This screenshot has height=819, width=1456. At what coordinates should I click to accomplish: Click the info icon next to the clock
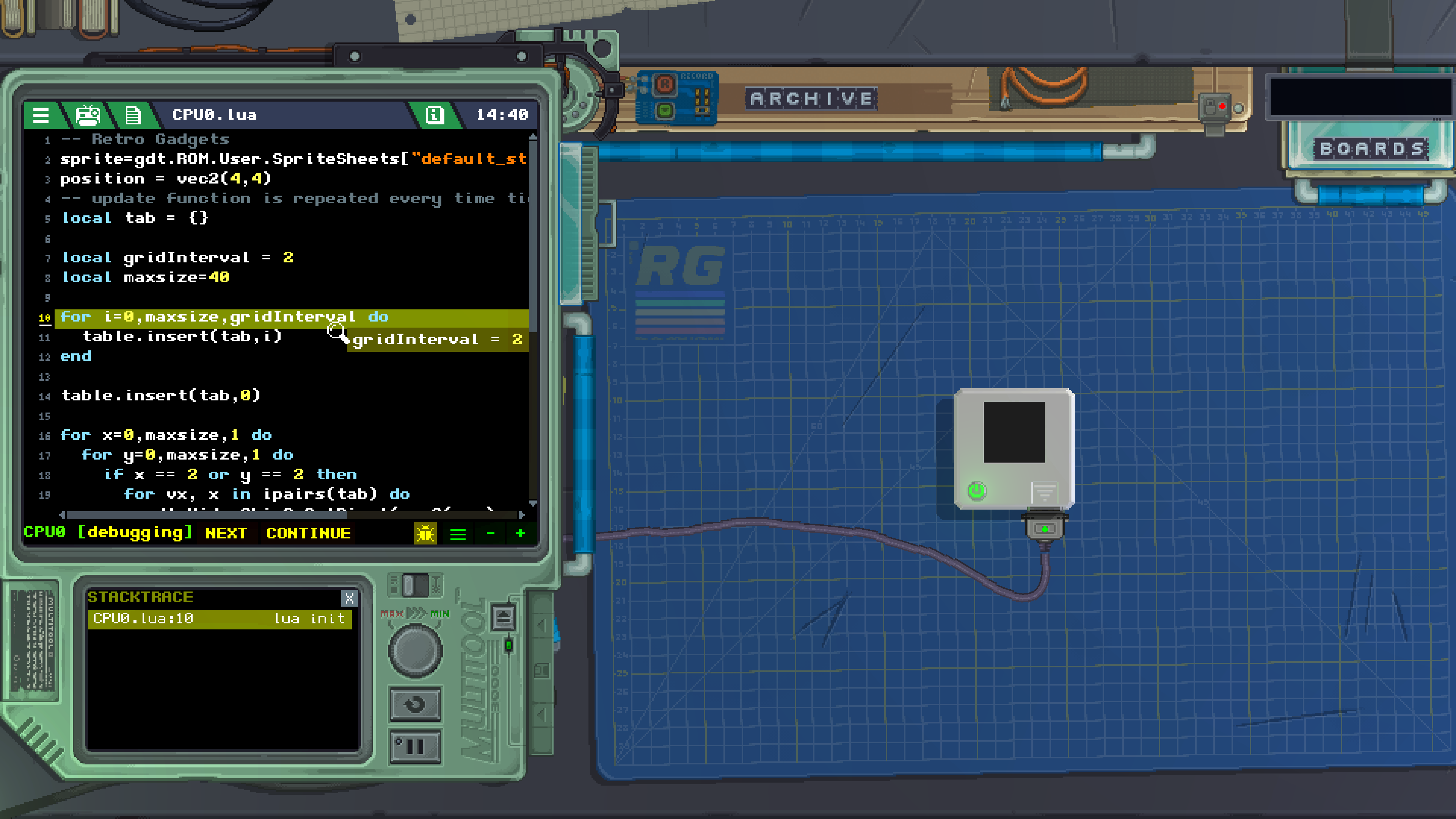click(434, 115)
